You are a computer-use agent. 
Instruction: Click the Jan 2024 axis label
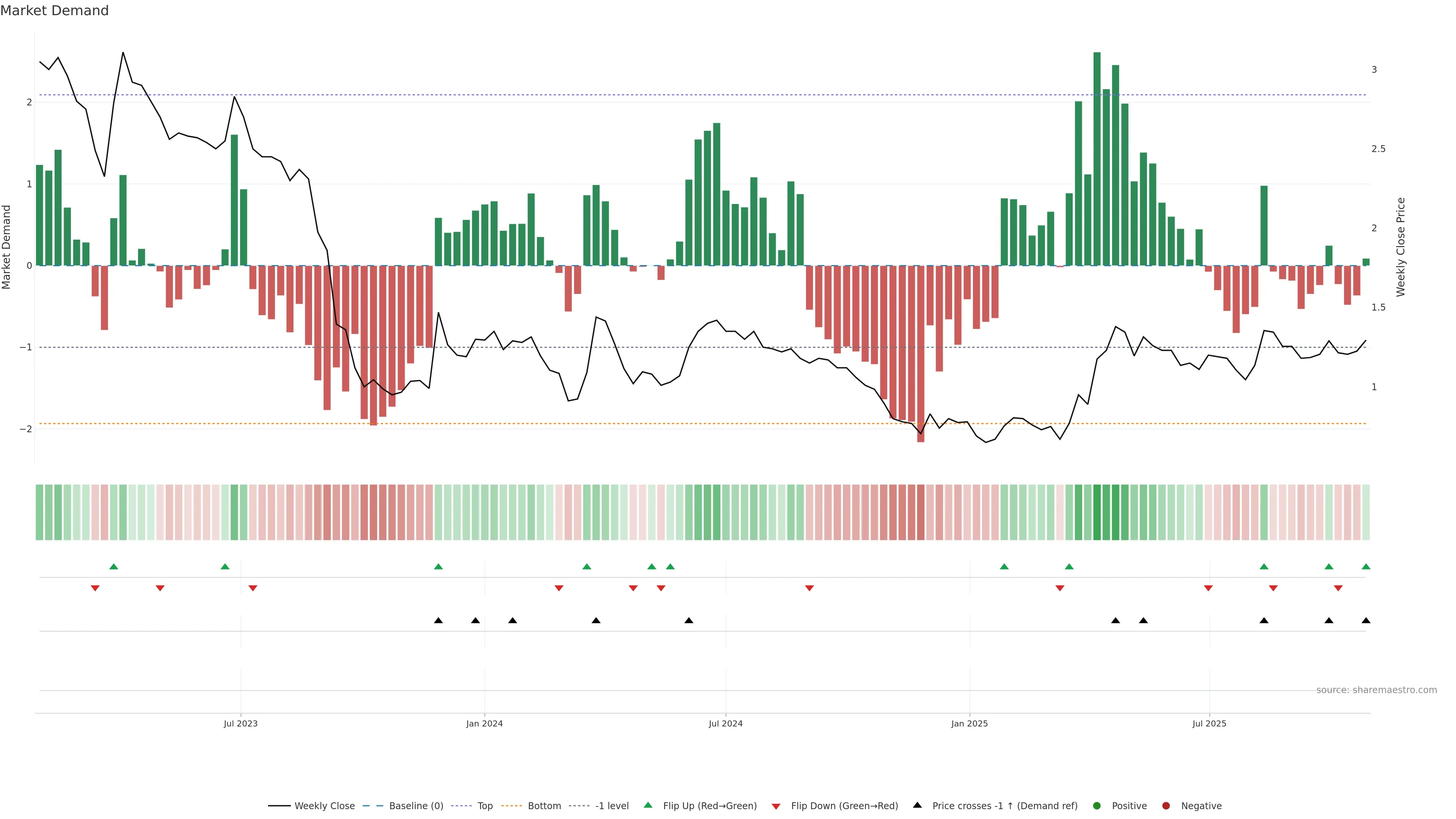click(485, 723)
